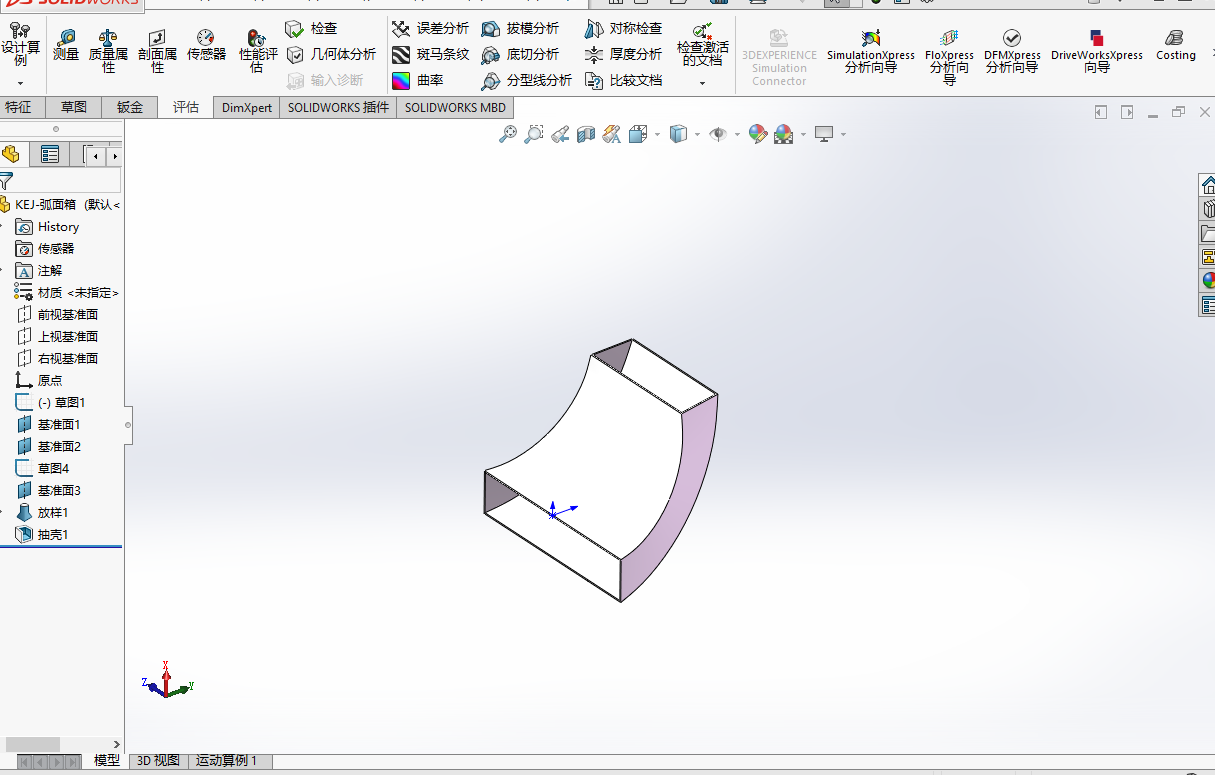Open 厚度分析 thickness analysis

(624, 54)
